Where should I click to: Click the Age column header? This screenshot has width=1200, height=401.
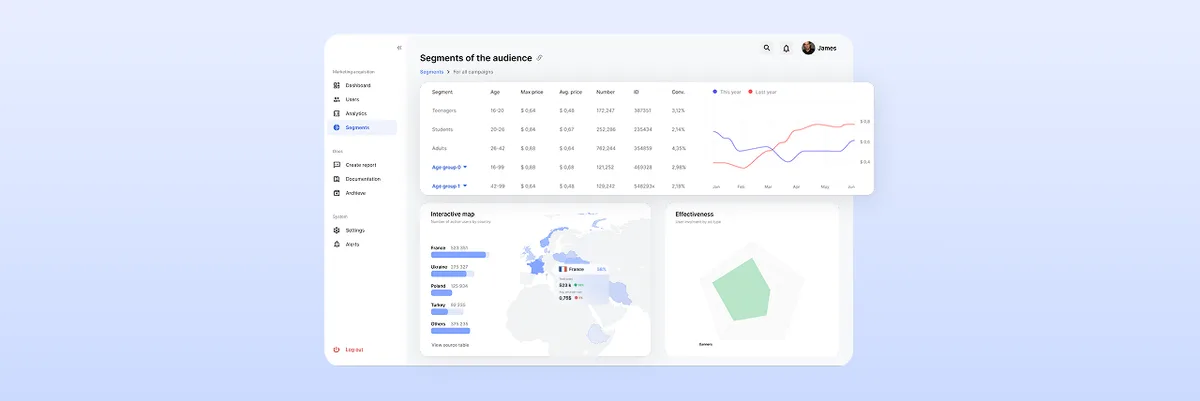click(x=495, y=92)
